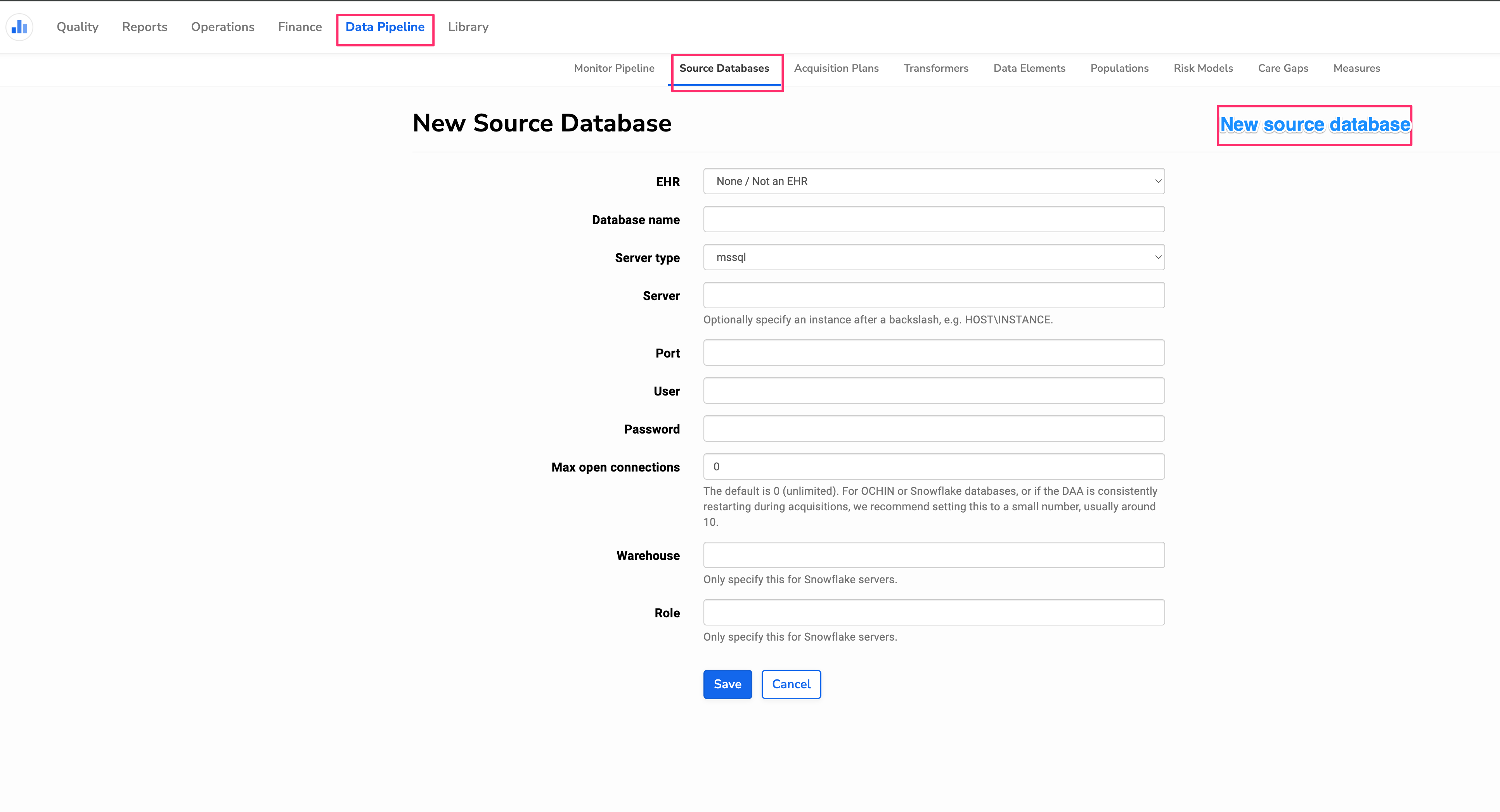Image resolution: width=1500 pixels, height=812 pixels.
Task: Switch to the Care Gaps tab
Action: [x=1283, y=68]
